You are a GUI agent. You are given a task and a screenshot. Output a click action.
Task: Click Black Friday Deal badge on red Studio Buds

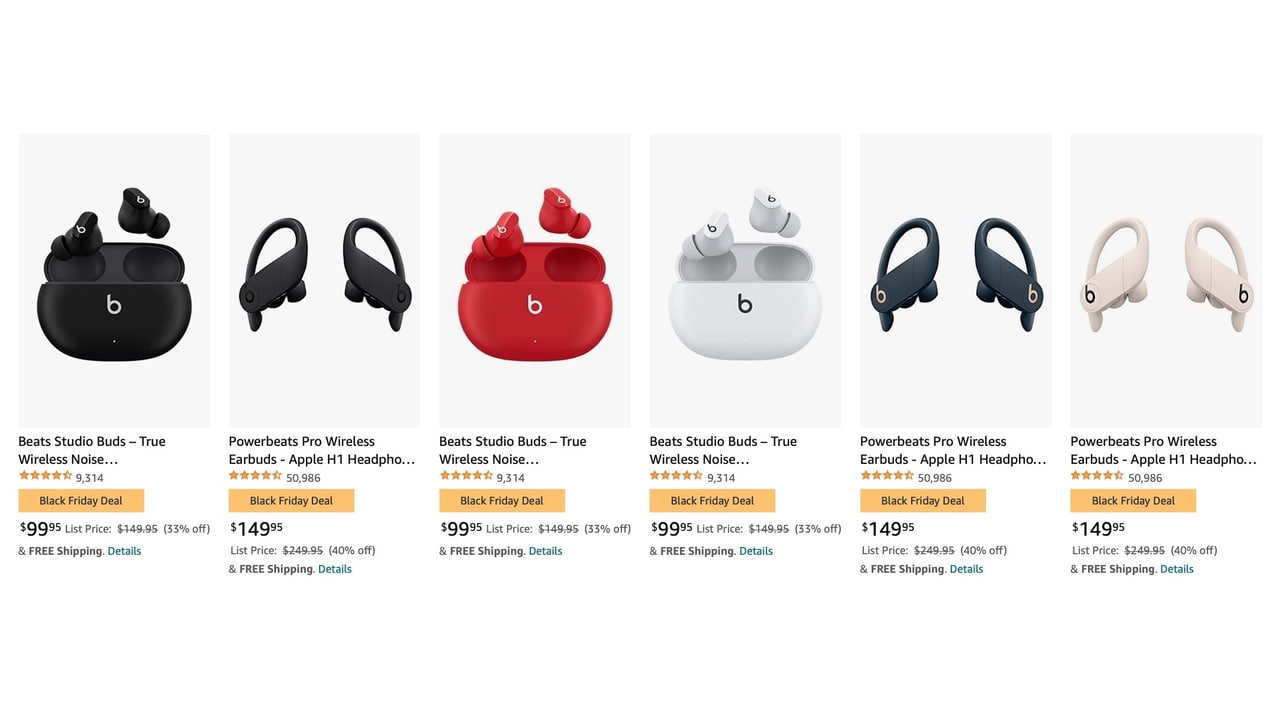tap(502, 501)
